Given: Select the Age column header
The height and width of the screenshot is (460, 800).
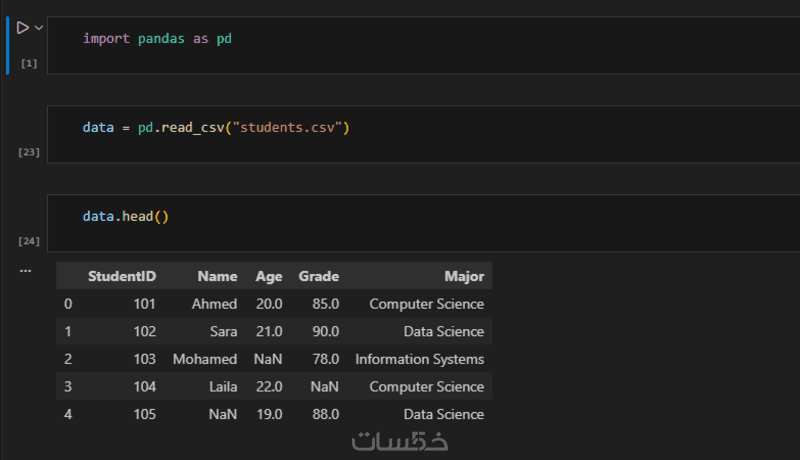Looking at the screenshot, I should click(x=268, y=277).
